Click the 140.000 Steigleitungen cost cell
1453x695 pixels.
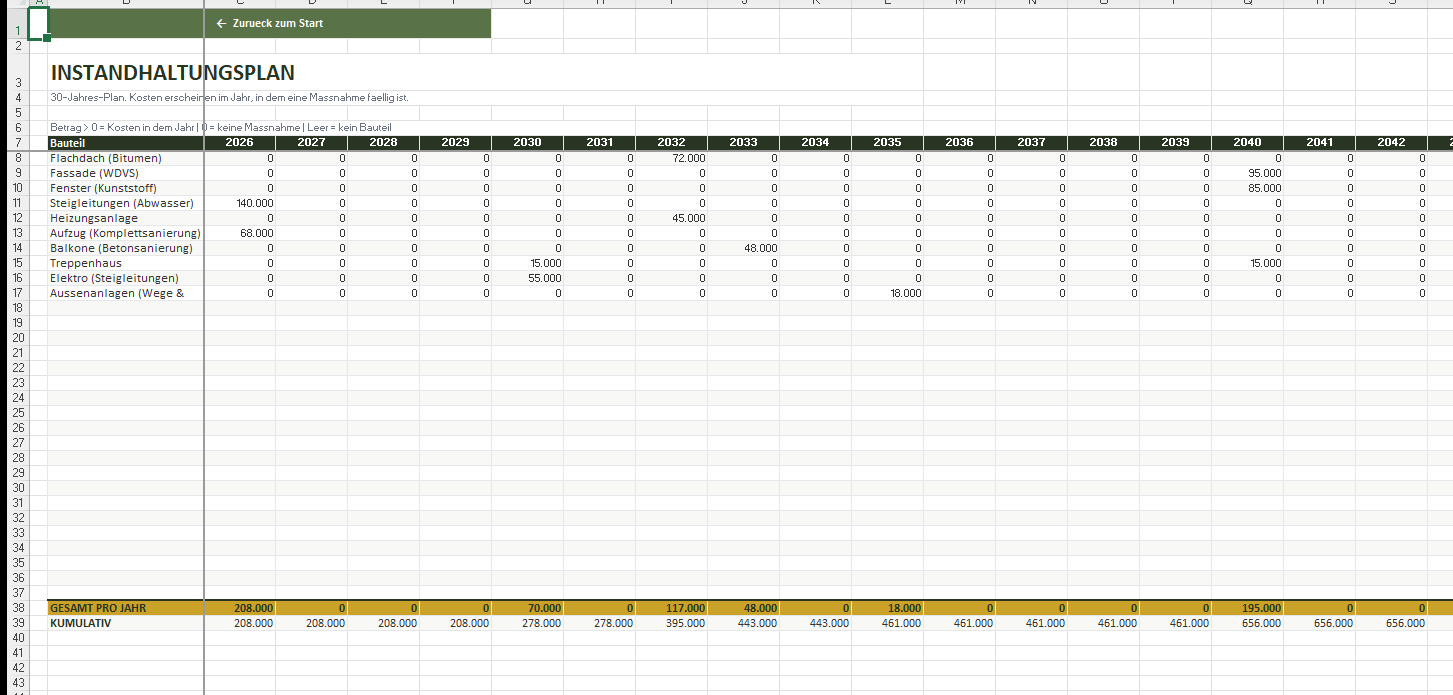240,203
